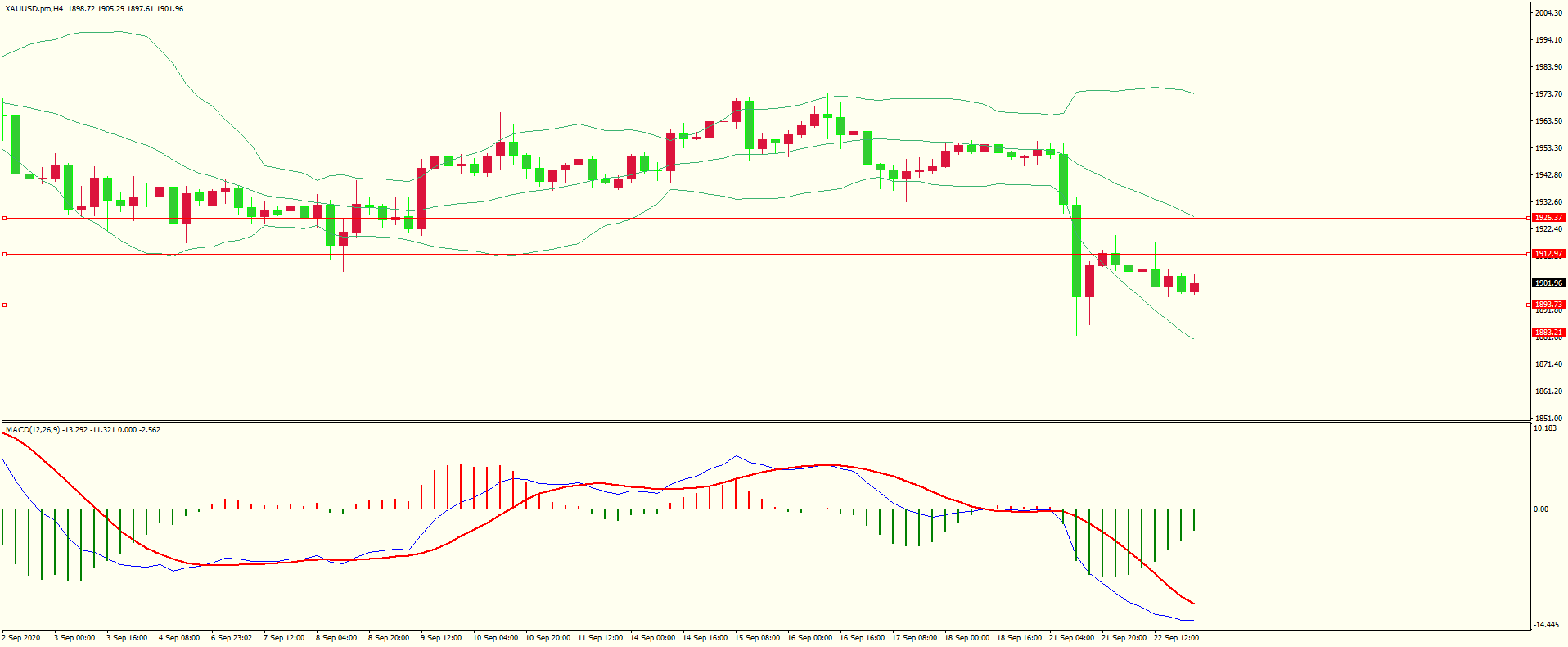Click the 8 Sep 04:00 time label

pyautogui.click(x=336, y=637)
